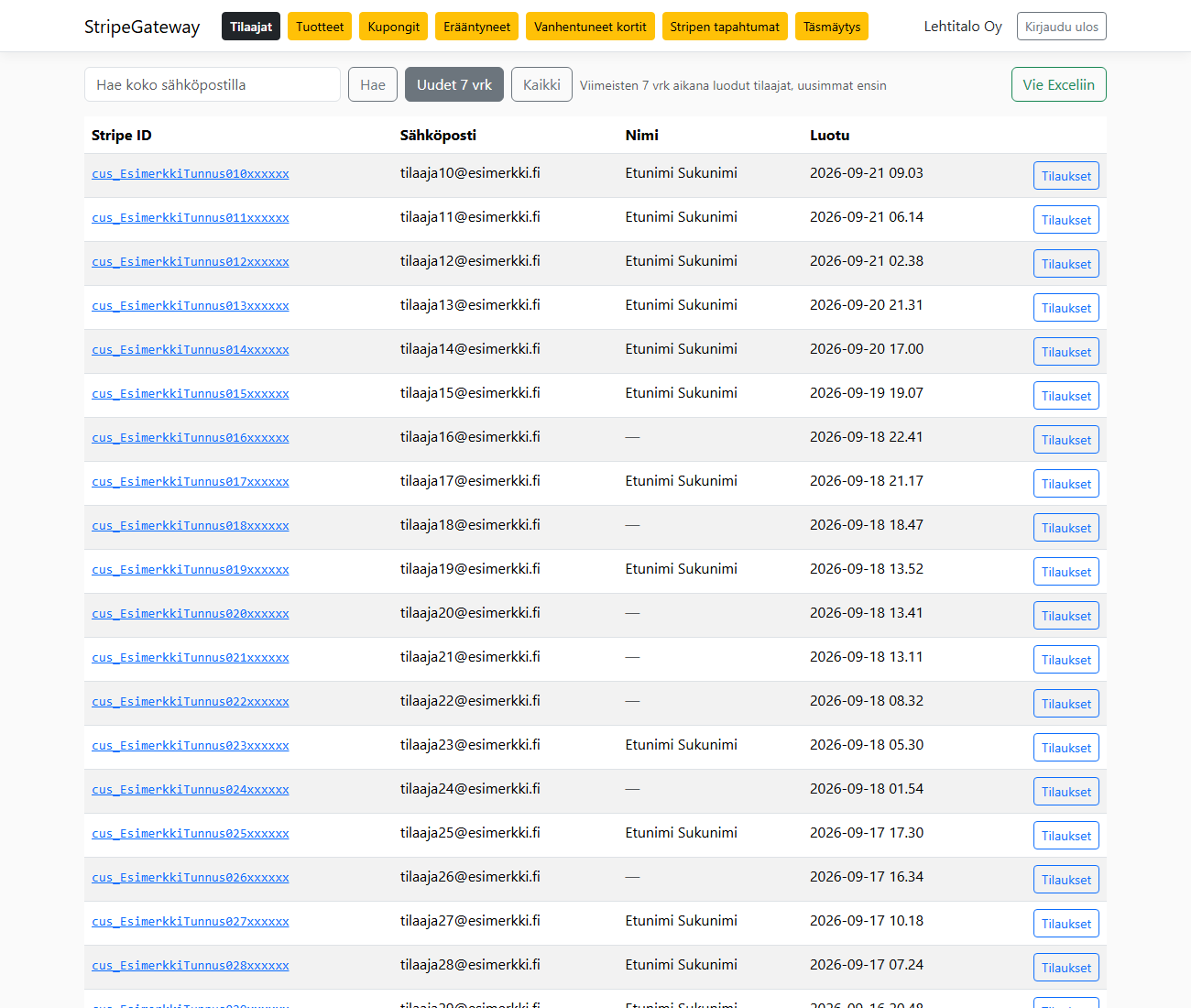Click the Kirjaudu ulos button
The height and width of the screenshot is (1008, 1191).
(x=1061, y=27)
